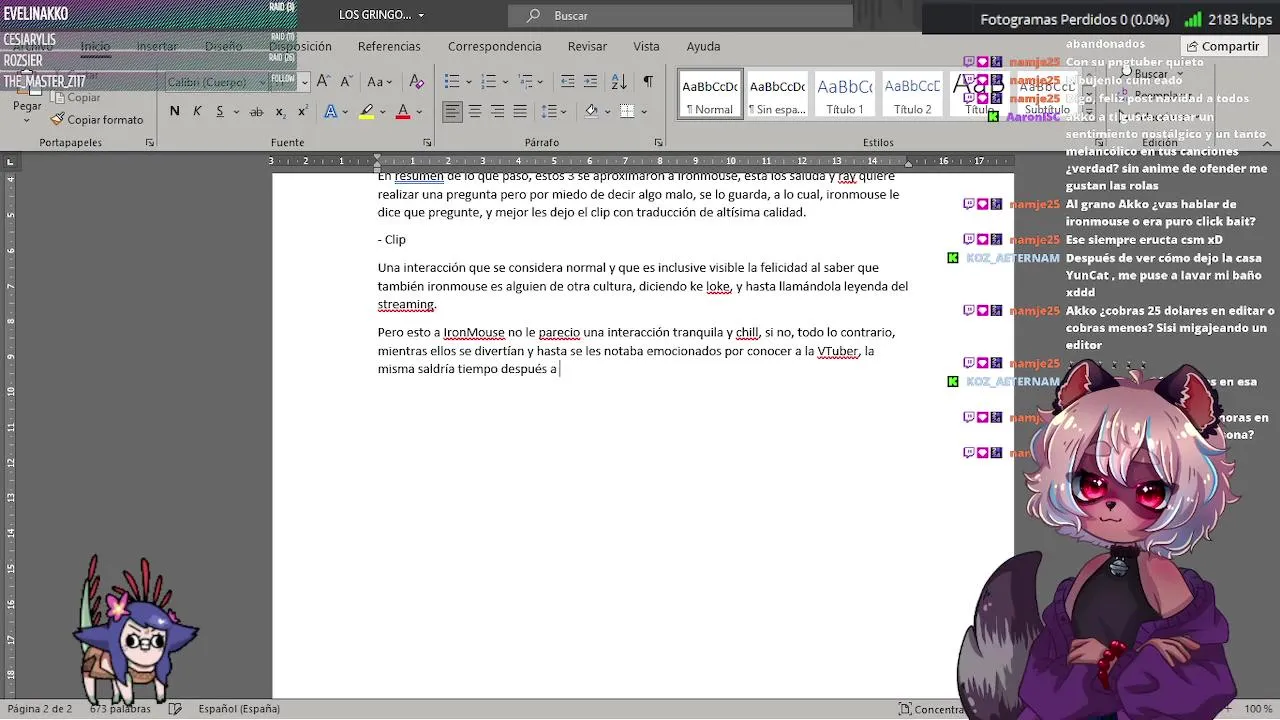
Task: Apply yellow text highlight
Action: pyautogui.click(x=367, y=111)
